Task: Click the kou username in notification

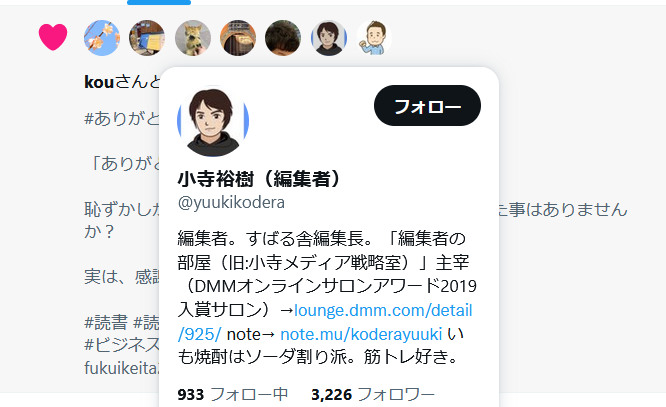Action: (x=99, y=82)
